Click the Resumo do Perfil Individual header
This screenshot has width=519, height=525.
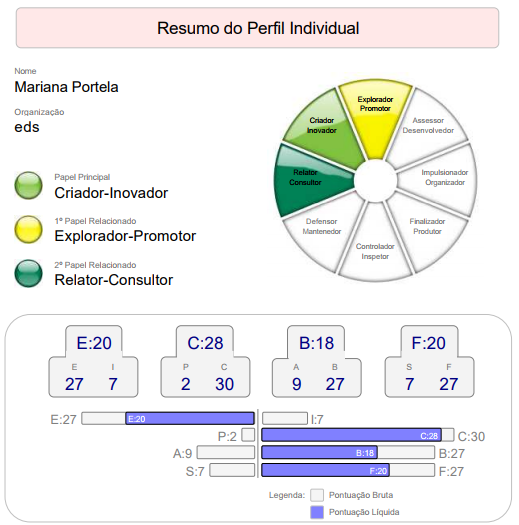[257, 28]
